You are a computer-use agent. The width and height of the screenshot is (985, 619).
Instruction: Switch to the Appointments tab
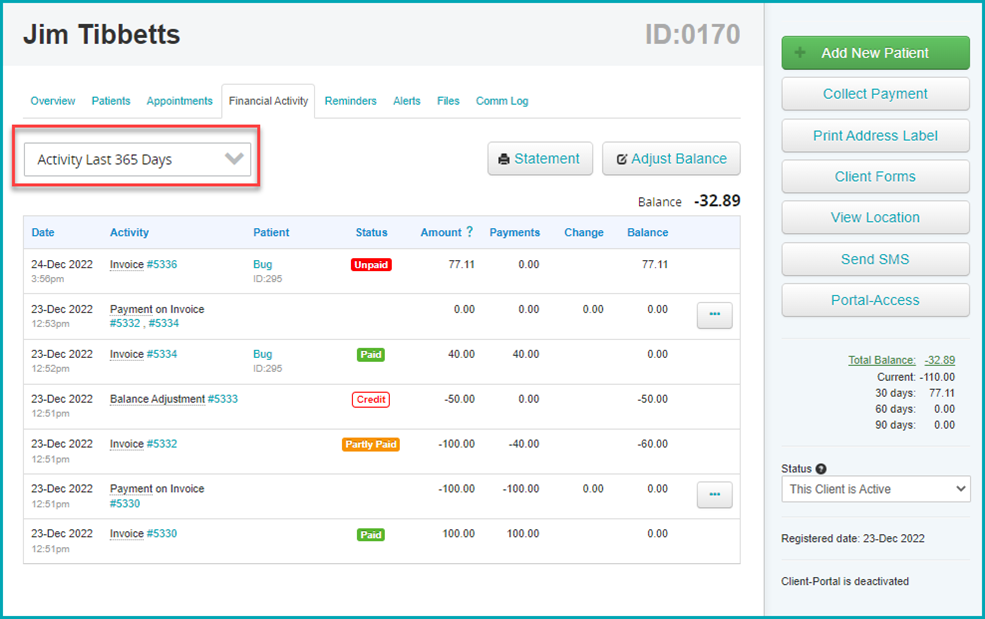[179, 100]
